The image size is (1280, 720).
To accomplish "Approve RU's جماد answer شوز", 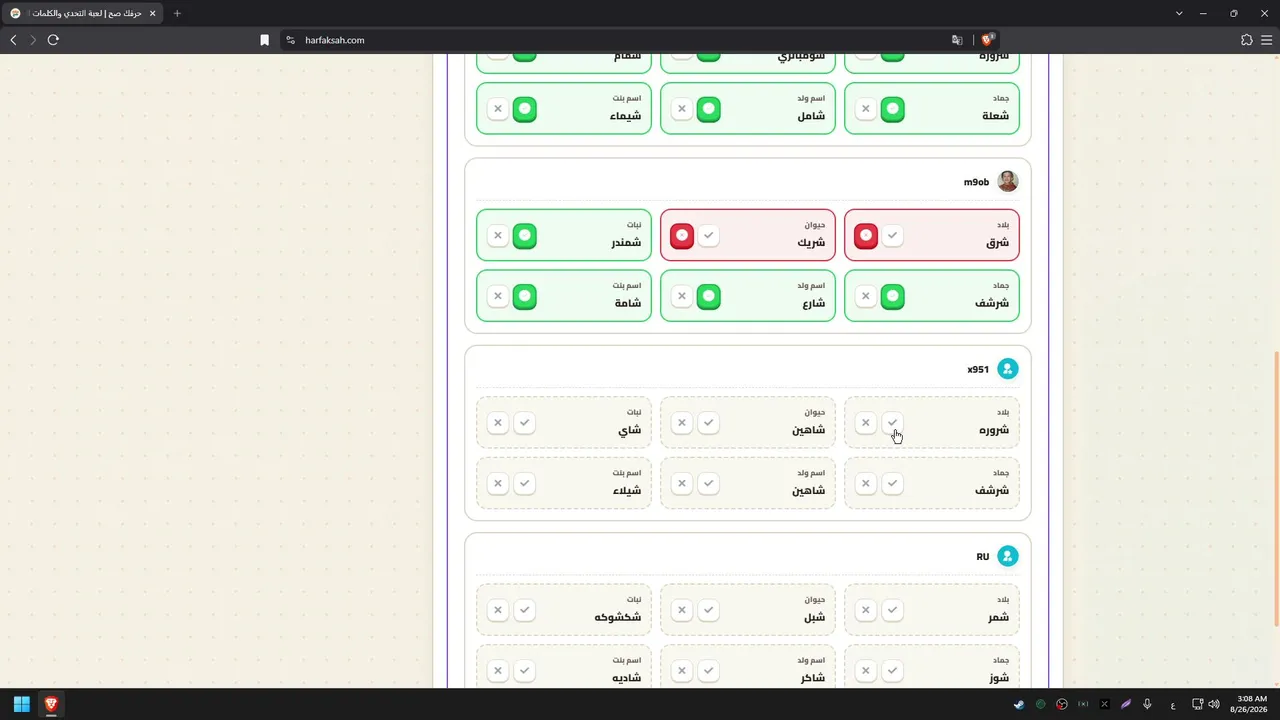I will click(x=893, y=670).
